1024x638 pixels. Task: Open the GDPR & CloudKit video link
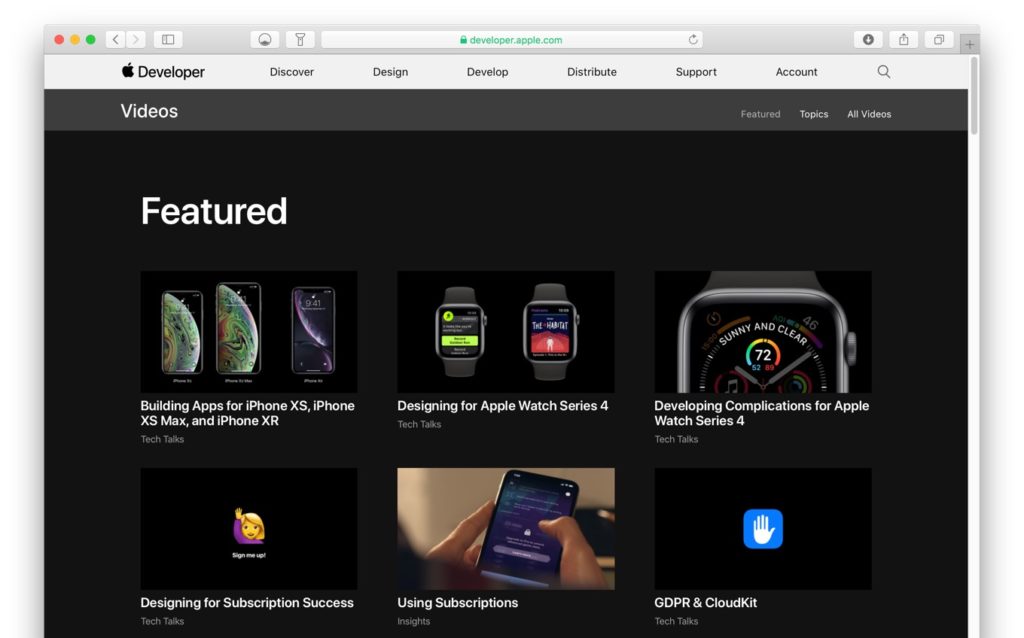[x=705, y=602]
